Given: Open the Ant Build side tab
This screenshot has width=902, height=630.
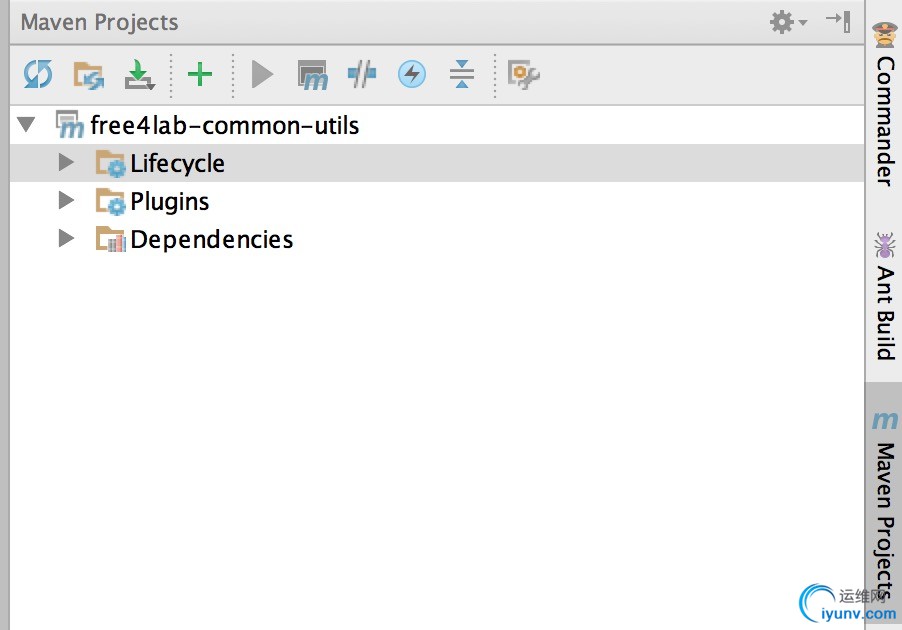Looking at the screenshot, I should pyautogui.click(x=885, y=296).
